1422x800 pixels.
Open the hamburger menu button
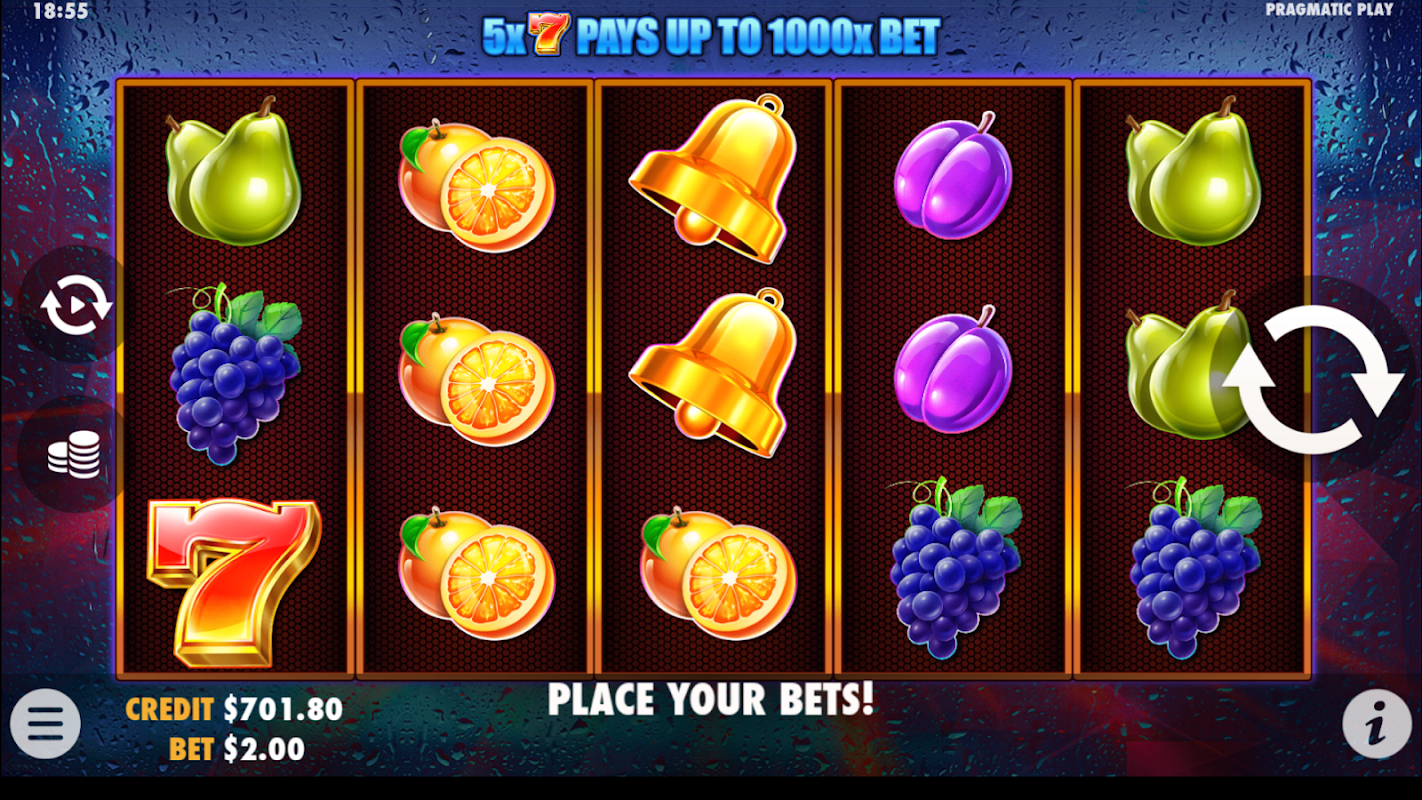pos(46,723)
